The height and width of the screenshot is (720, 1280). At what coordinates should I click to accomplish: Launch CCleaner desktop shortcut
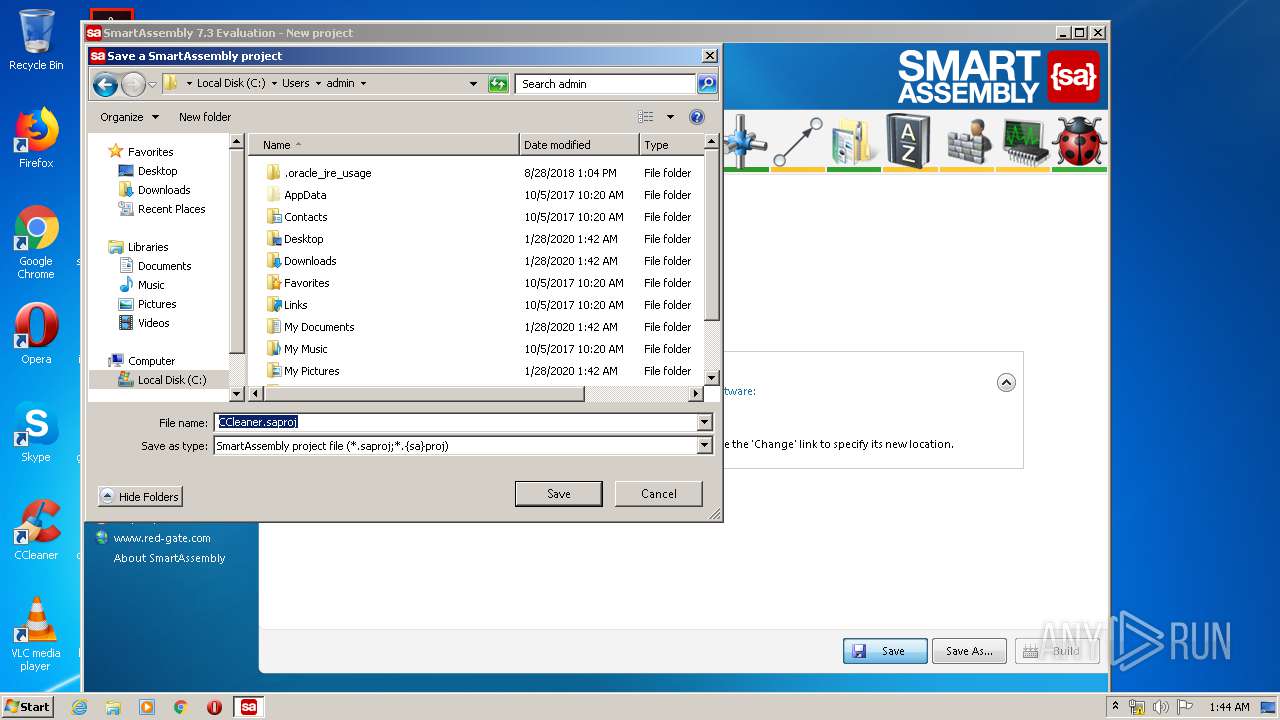coord(36,530)
